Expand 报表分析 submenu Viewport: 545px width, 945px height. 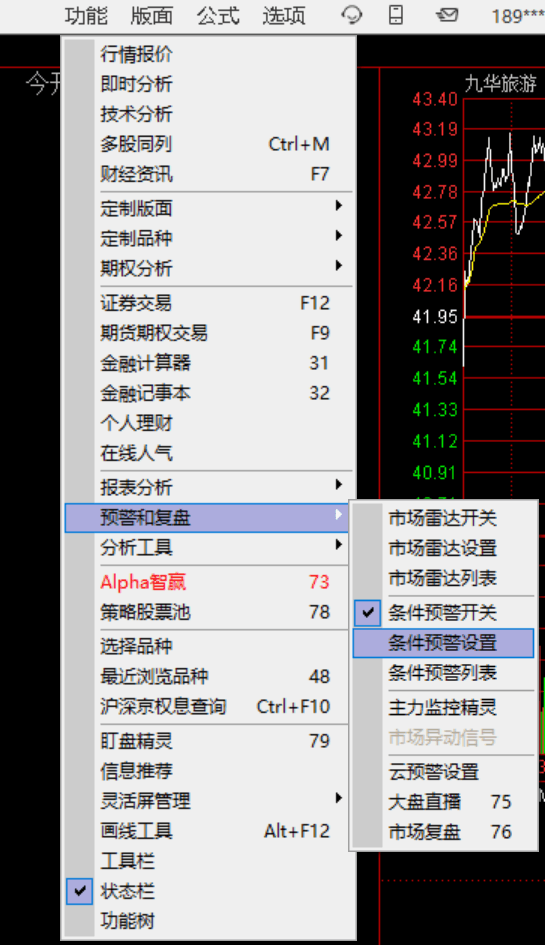tap(208, 486)
